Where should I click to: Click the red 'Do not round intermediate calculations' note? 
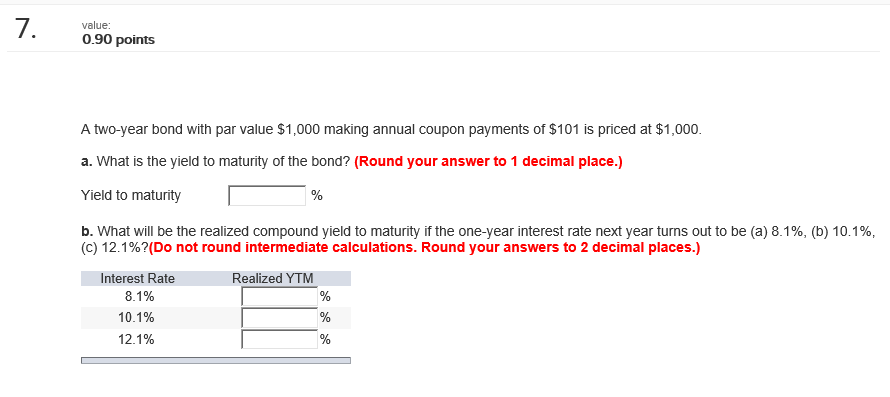tap(425, 248)
